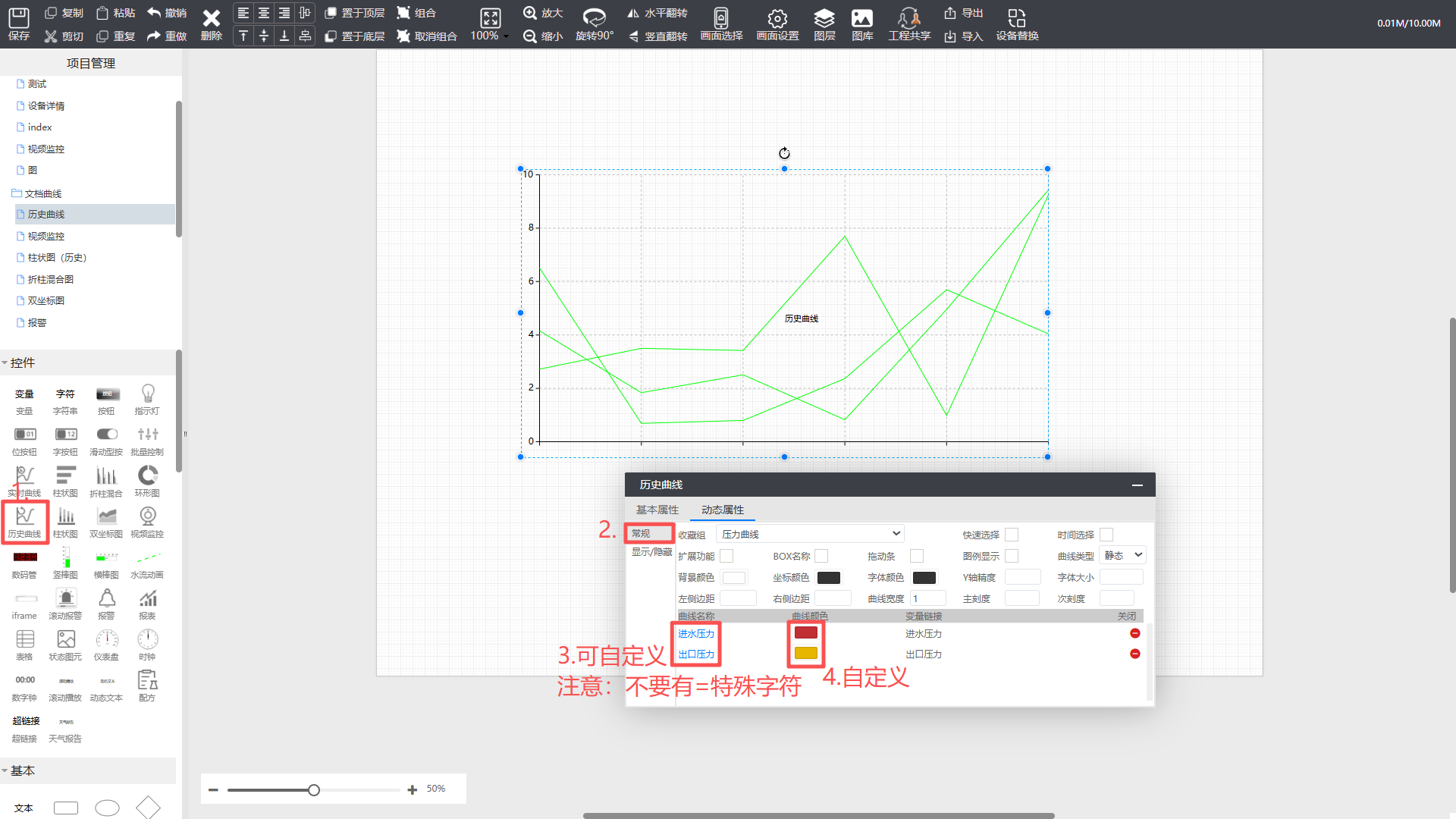The width and height of the screenshot is (1456, 819).
Task: Open the 图层 layers tool
Action: (824, 18)
